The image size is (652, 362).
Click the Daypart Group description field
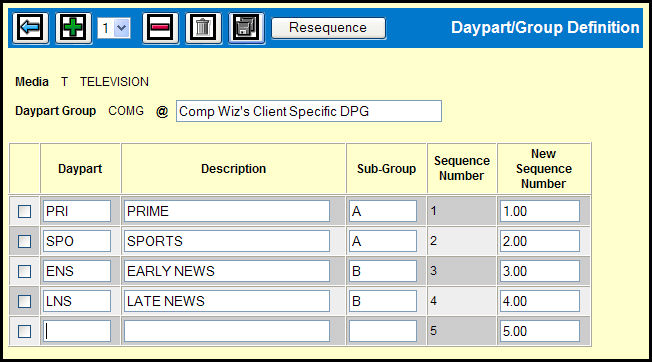click(x=309, y=111)
